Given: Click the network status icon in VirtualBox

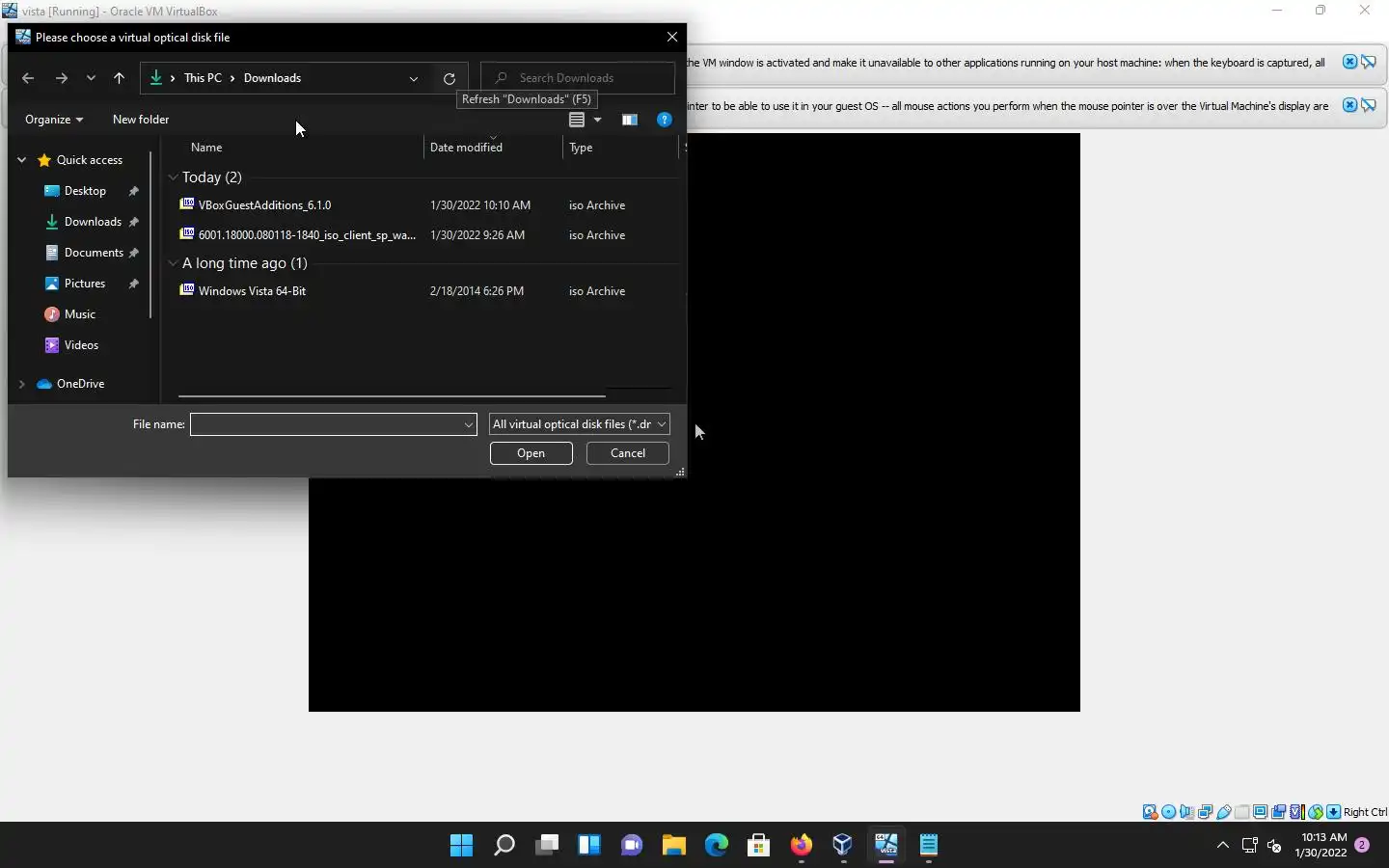Looking at the screenshot, I should 1205,812.
